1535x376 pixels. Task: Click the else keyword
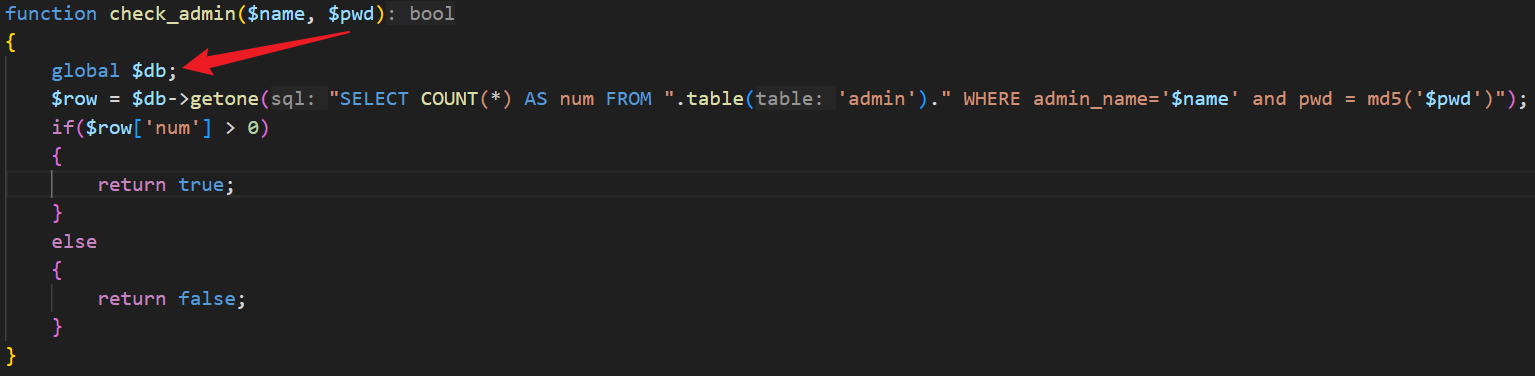coord(75,242)
